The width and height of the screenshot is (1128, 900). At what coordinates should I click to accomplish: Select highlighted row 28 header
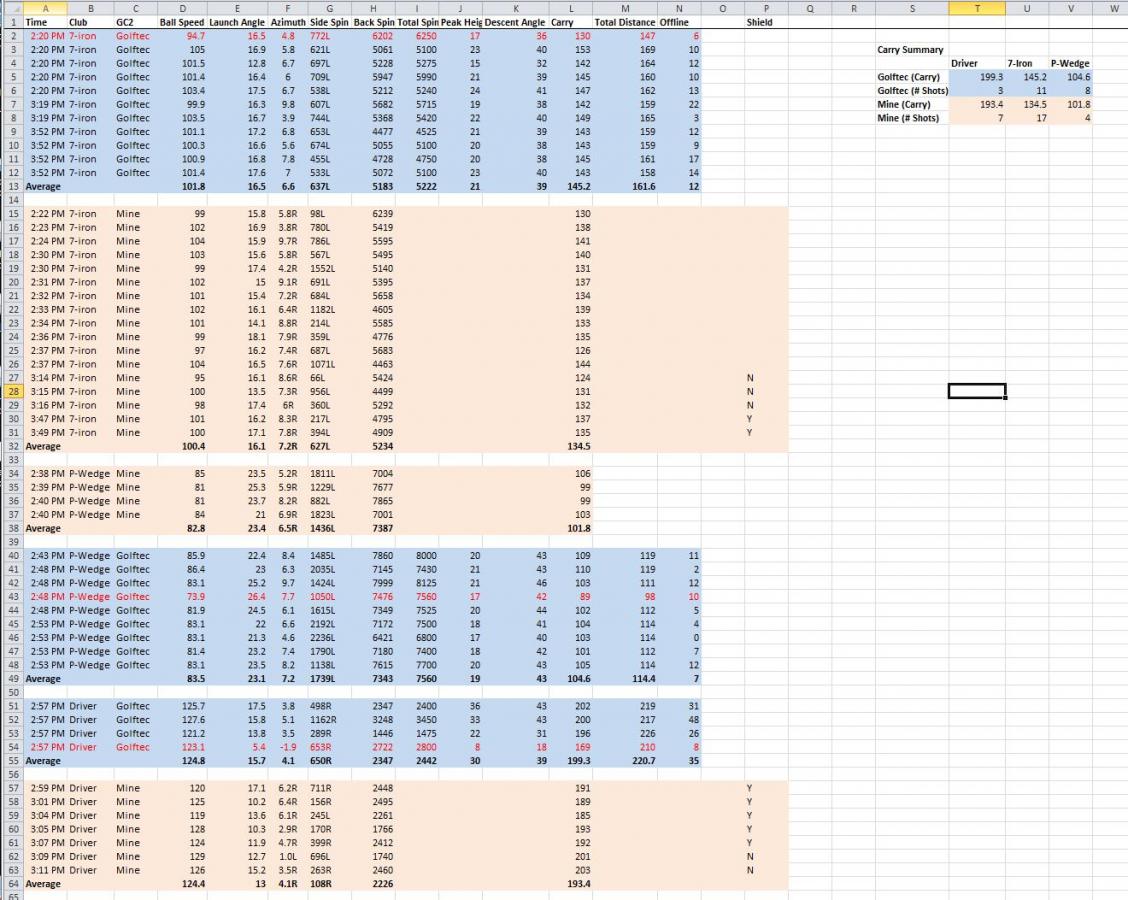tap(12, 391)
